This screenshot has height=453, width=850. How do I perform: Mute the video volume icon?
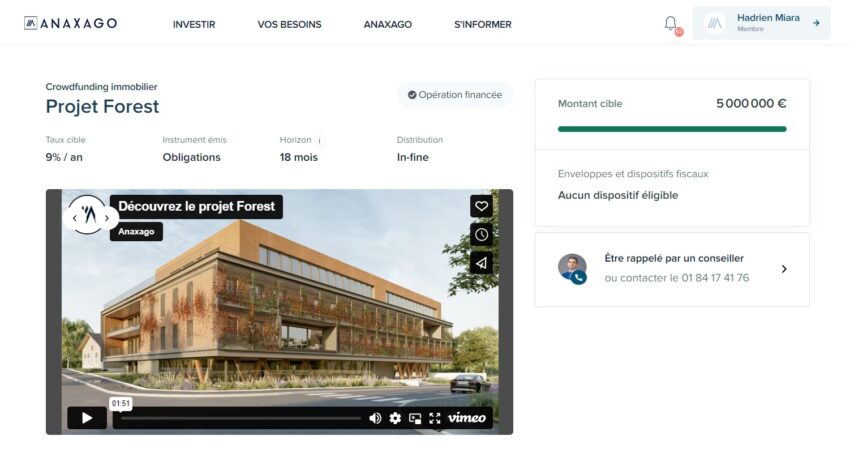(x=375, y=418)
